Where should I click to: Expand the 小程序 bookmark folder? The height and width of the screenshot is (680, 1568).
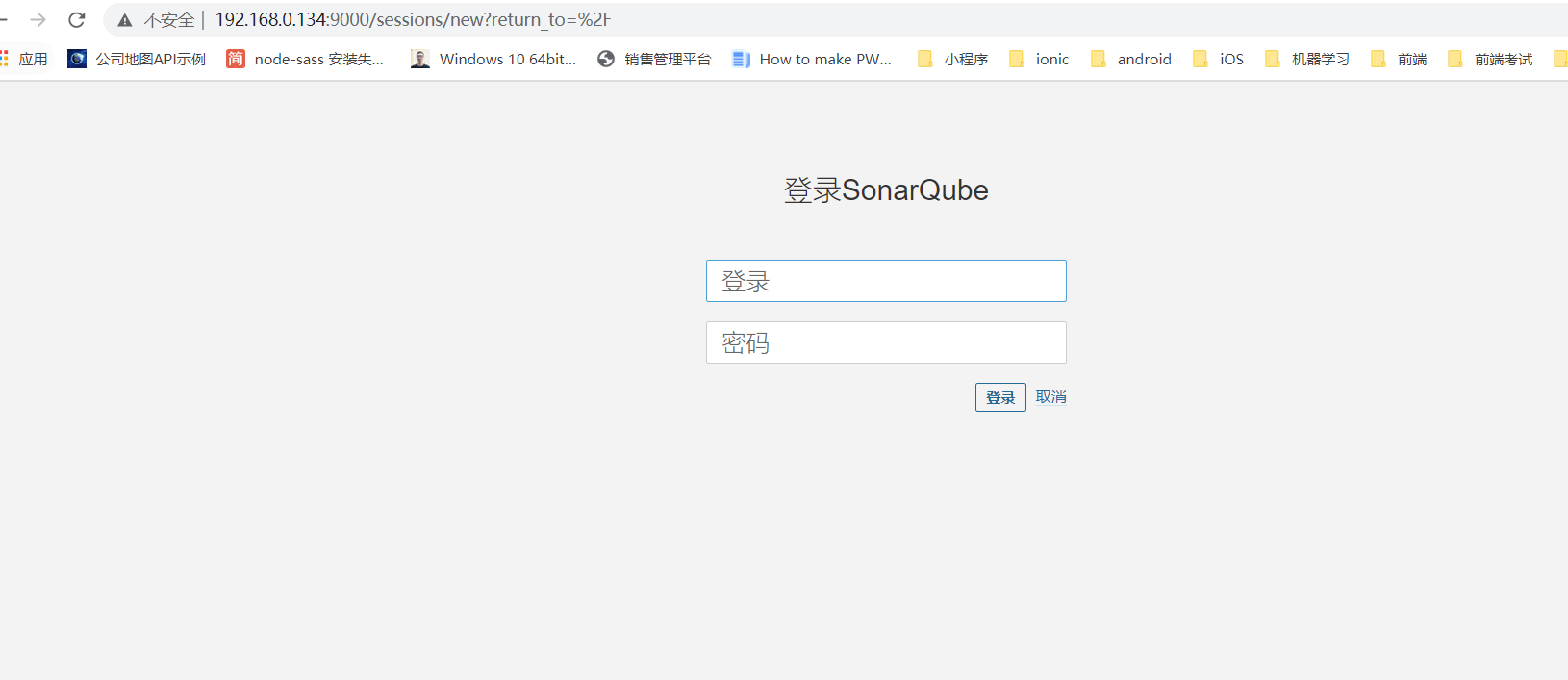click(x=952, y=60)
